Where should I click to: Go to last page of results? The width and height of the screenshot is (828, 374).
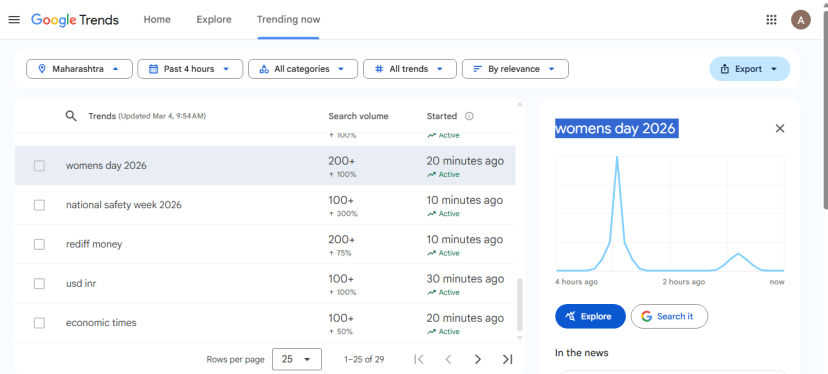pos(507,359)
